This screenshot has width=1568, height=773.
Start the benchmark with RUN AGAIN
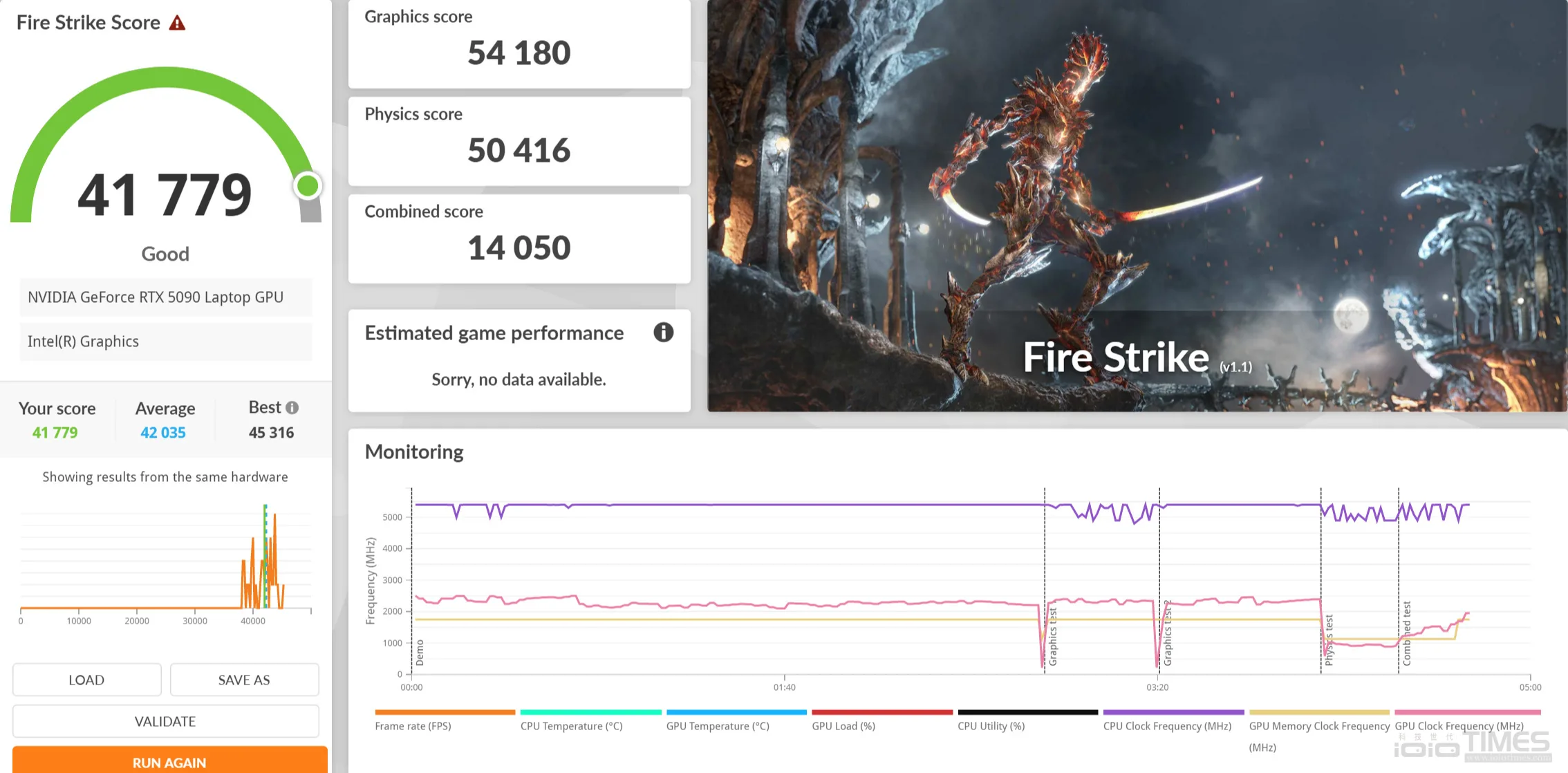pyautogui.click(x=169, y=761)
